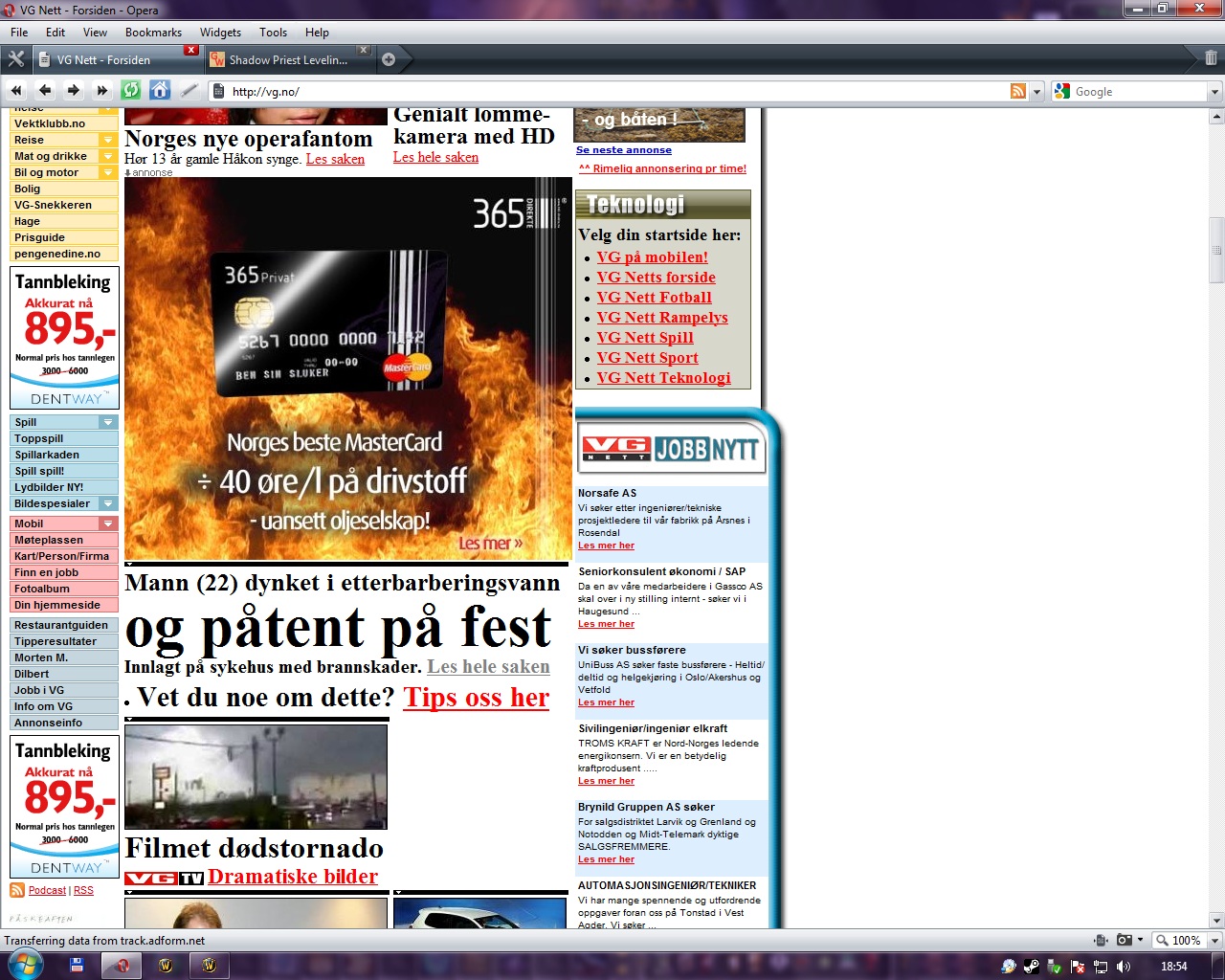
Task: Expand the Spill sidebar arrow
Action: click(107, 422)
